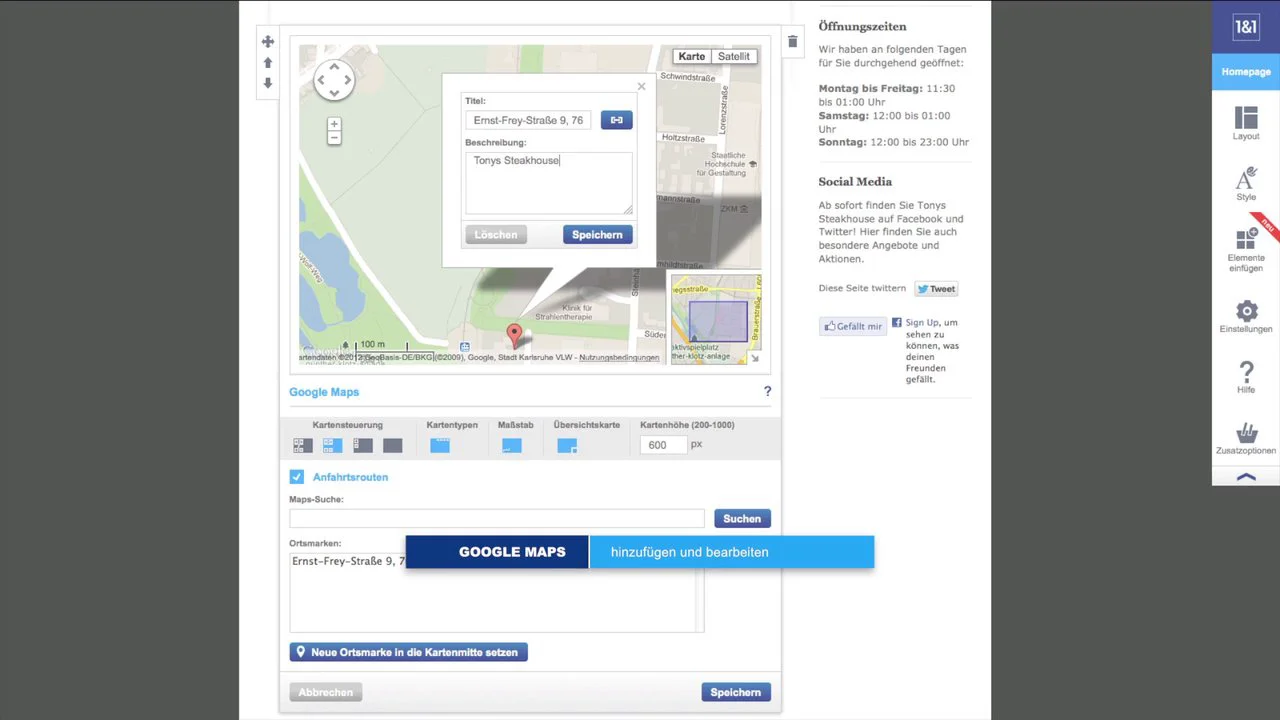Click the Titel input in the popup

[x=528, y=120]
